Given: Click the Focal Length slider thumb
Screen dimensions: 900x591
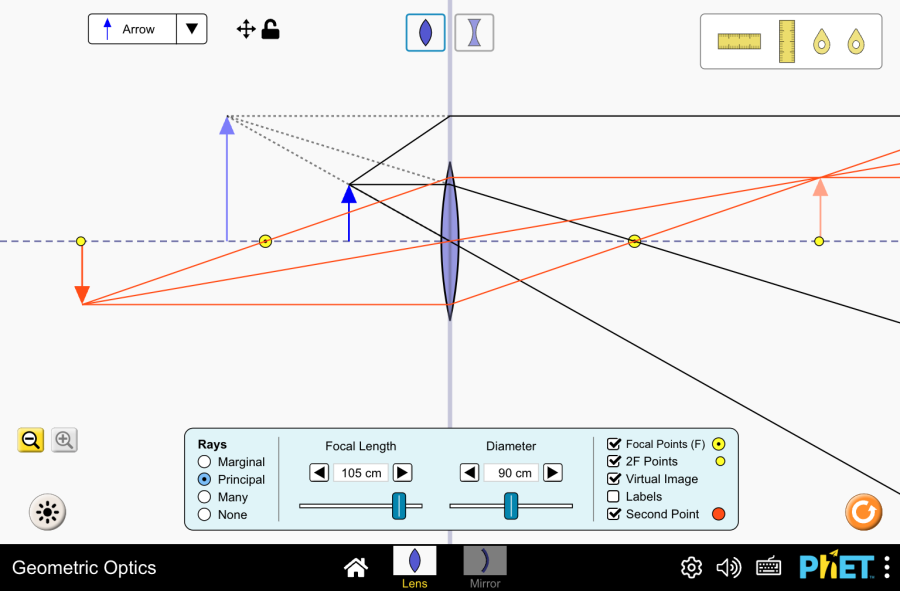Looking at the screenshot, I should click(x=399, y=506).
